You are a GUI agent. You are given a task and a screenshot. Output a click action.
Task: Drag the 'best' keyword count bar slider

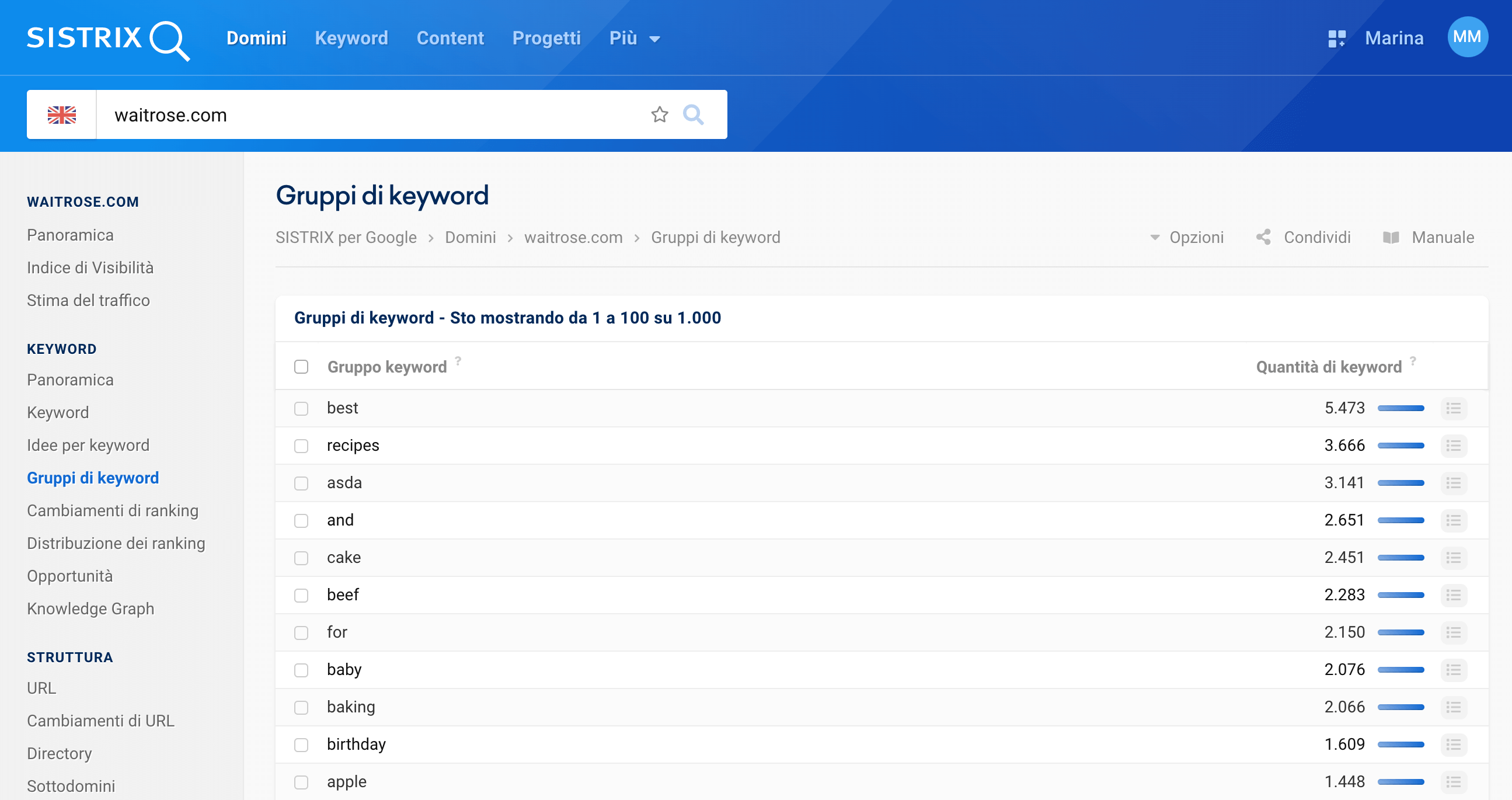pos(1405,408)
